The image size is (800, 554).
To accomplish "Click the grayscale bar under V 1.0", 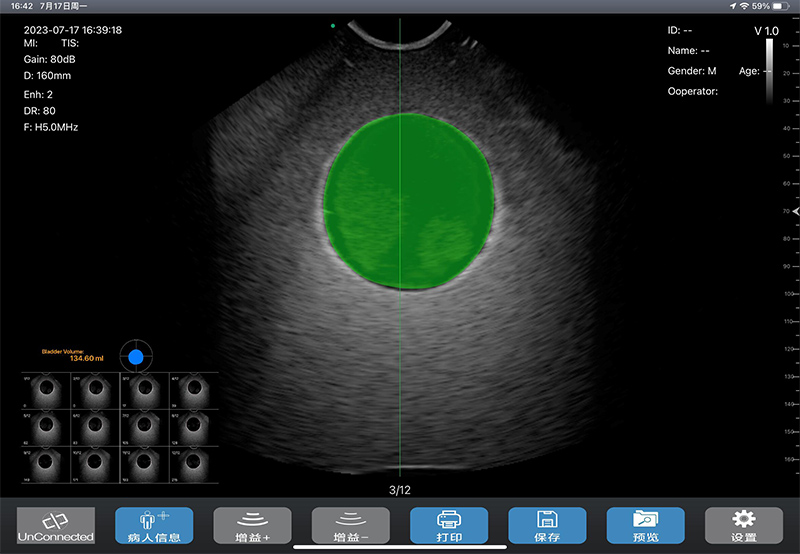I will (x=768, y=70).
